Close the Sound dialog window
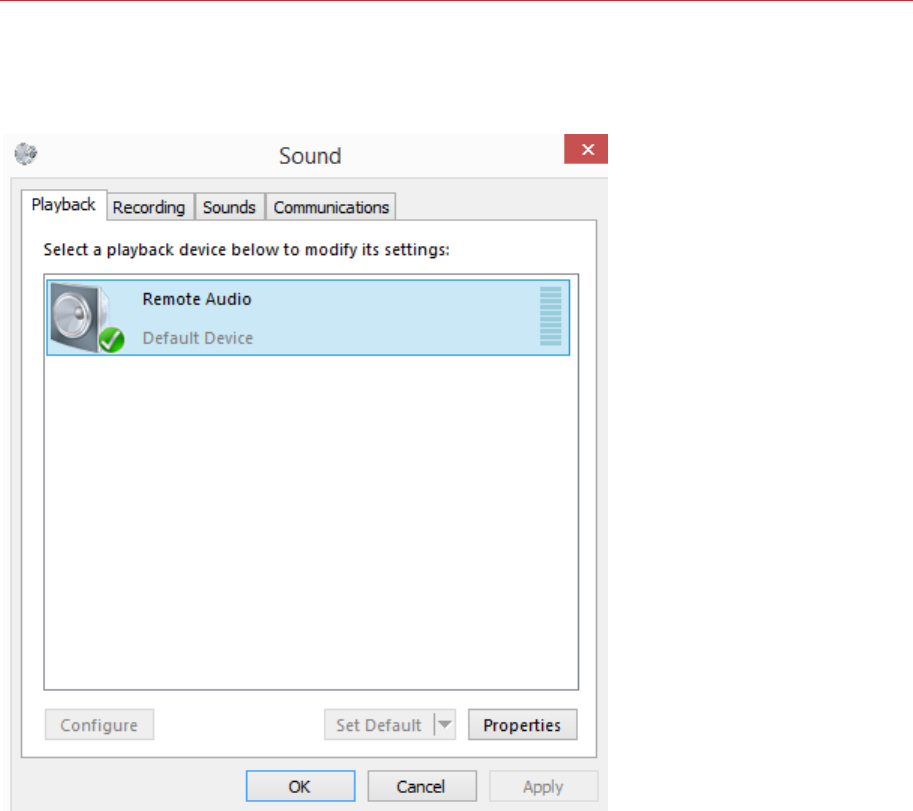 (586, 149)
